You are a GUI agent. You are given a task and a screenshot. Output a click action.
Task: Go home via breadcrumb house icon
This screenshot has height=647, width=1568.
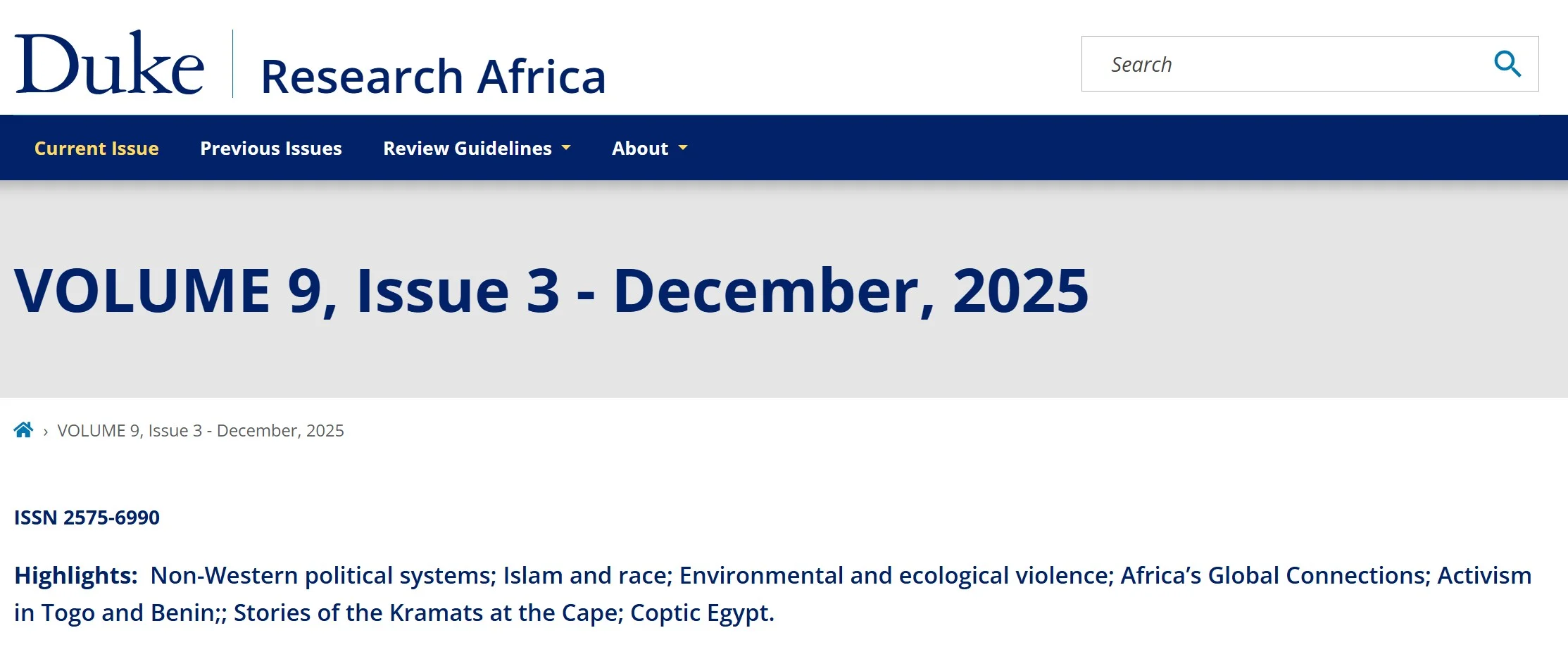pos(23,430)
